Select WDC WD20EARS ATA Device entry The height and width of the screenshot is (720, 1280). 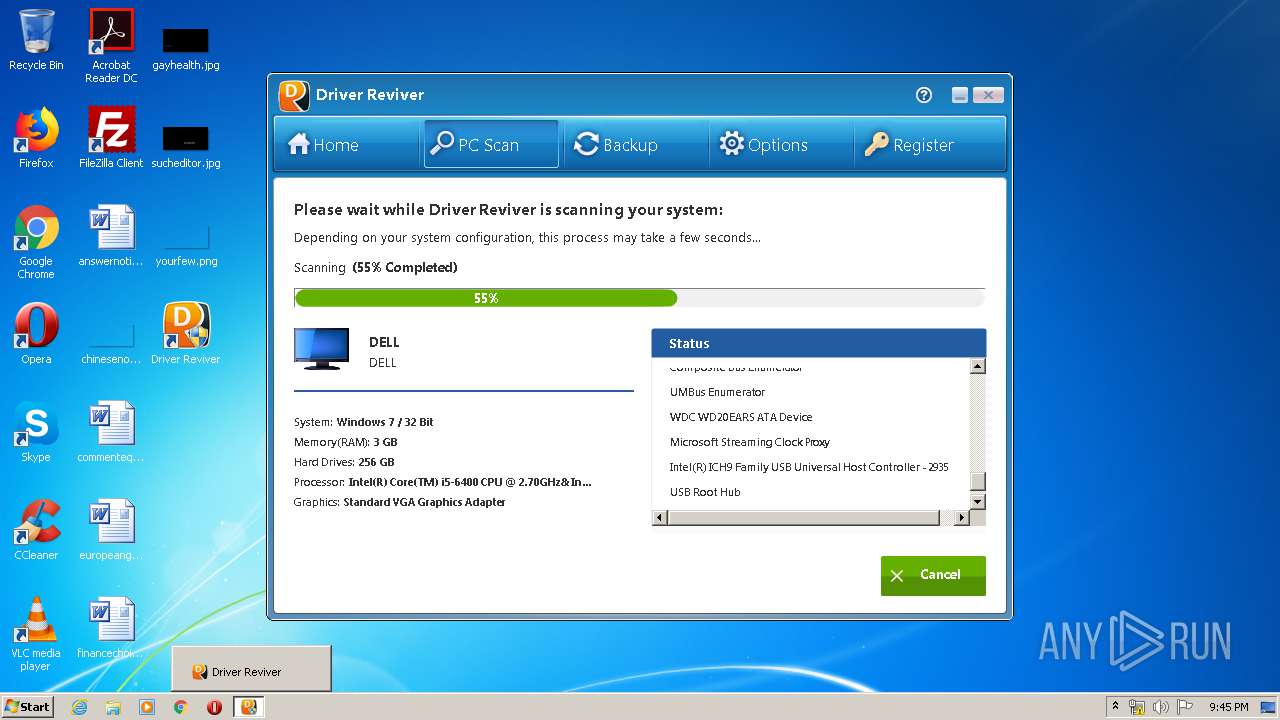[x=741, y=417]
